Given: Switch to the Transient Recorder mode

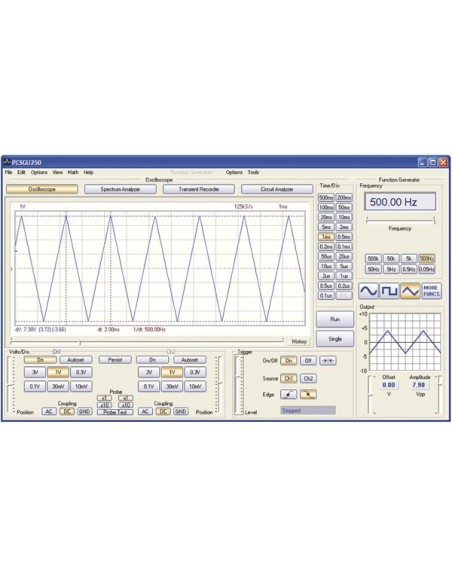Looking at the screenshot, I should click(199, 189).
